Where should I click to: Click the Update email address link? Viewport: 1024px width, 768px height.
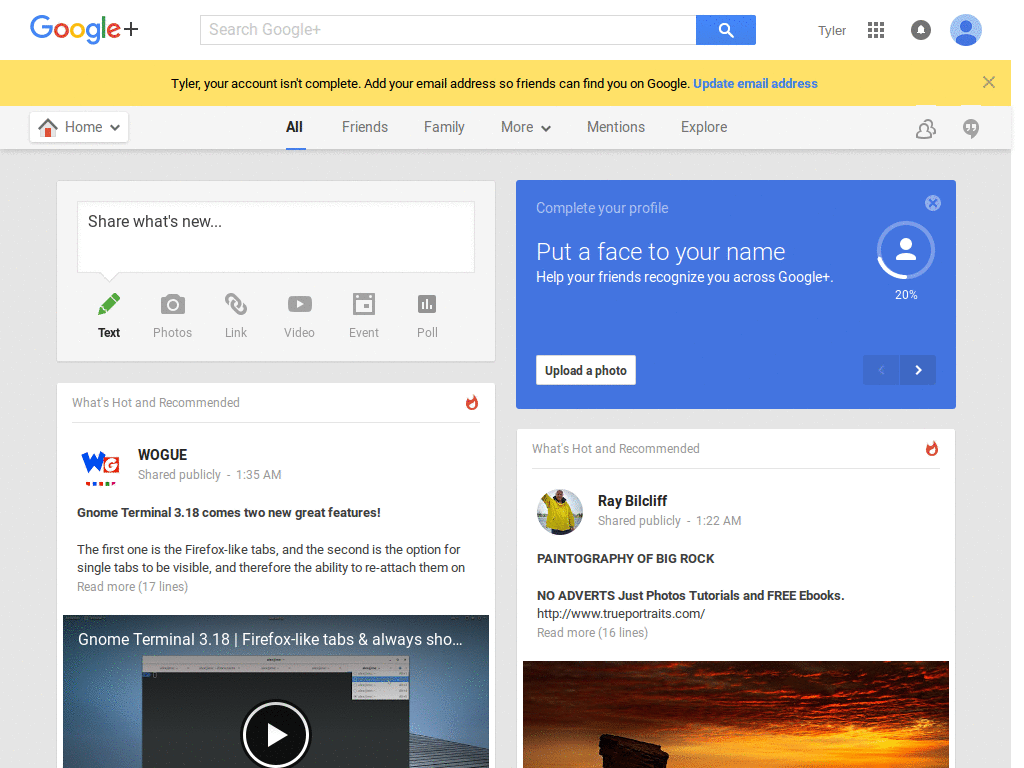(755, 84)
